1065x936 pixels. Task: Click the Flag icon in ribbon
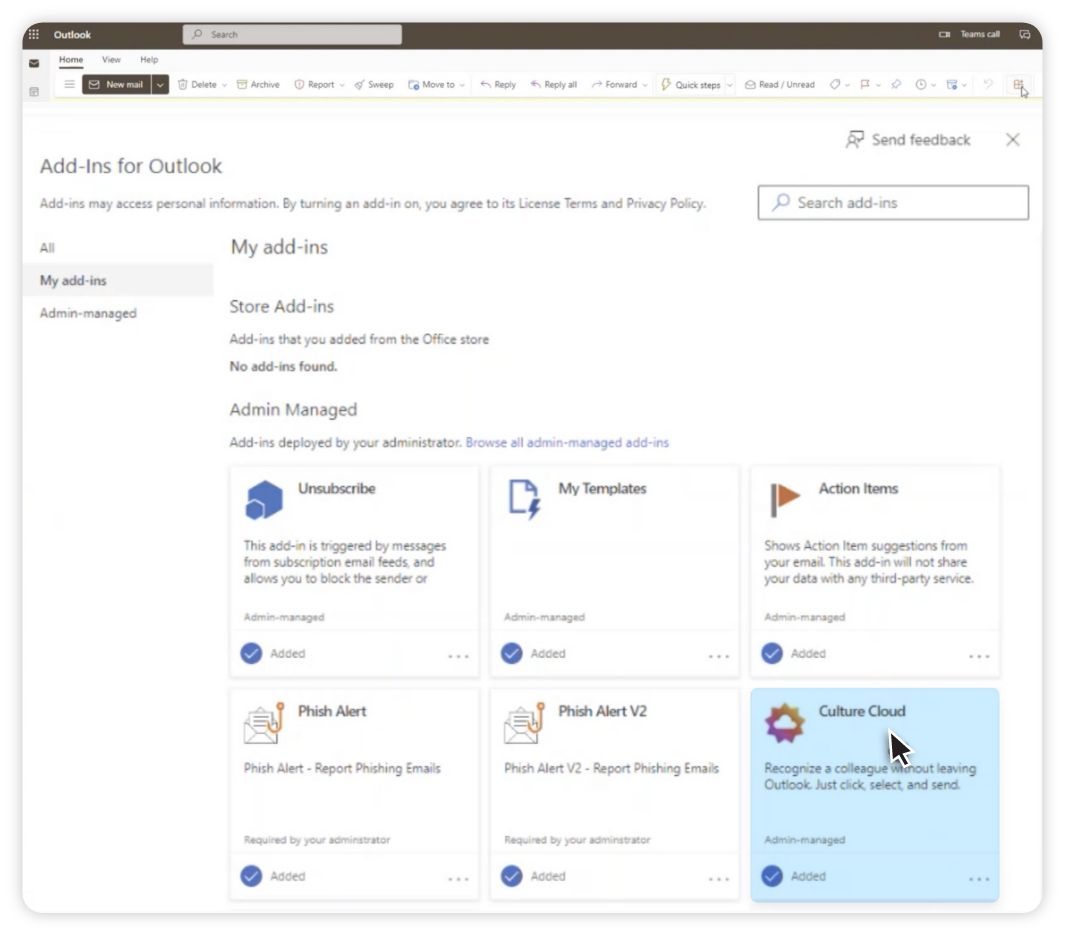pyautogui.click(x=865, y=84)
